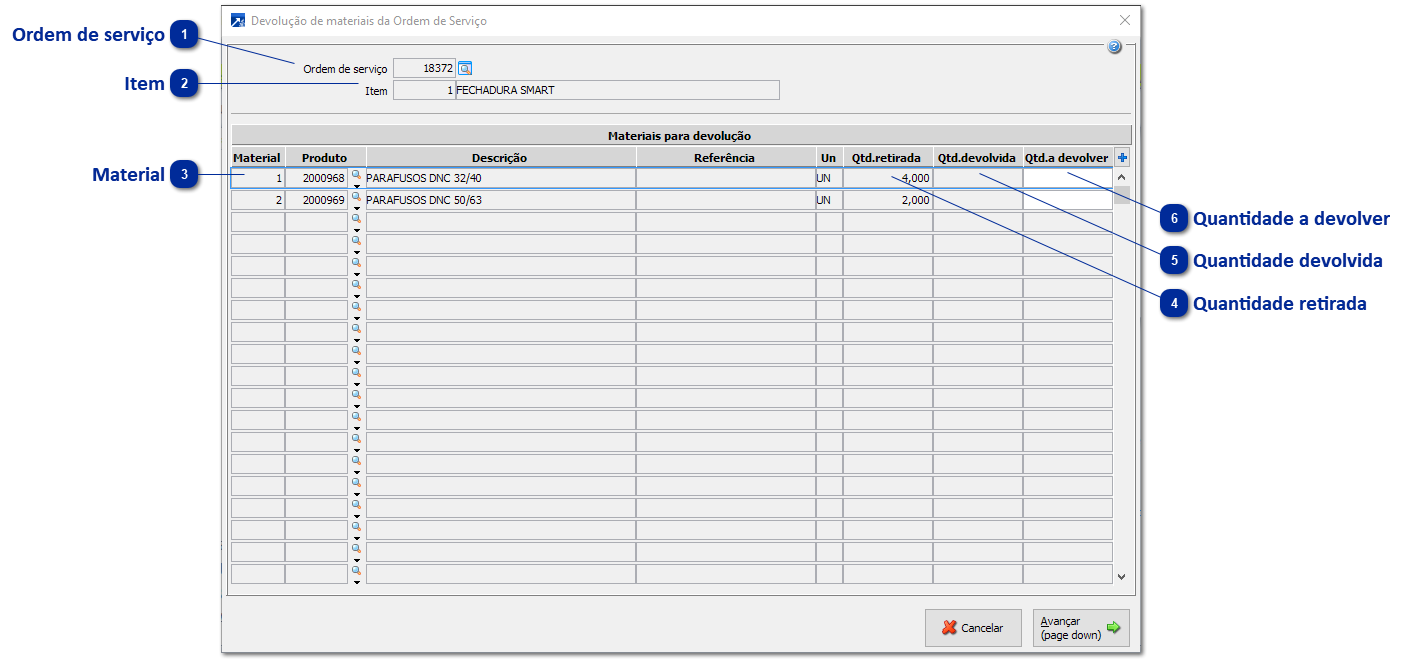Select the PARAFUSOS DNC 50/63 description cell

click(x=500, y=200)
